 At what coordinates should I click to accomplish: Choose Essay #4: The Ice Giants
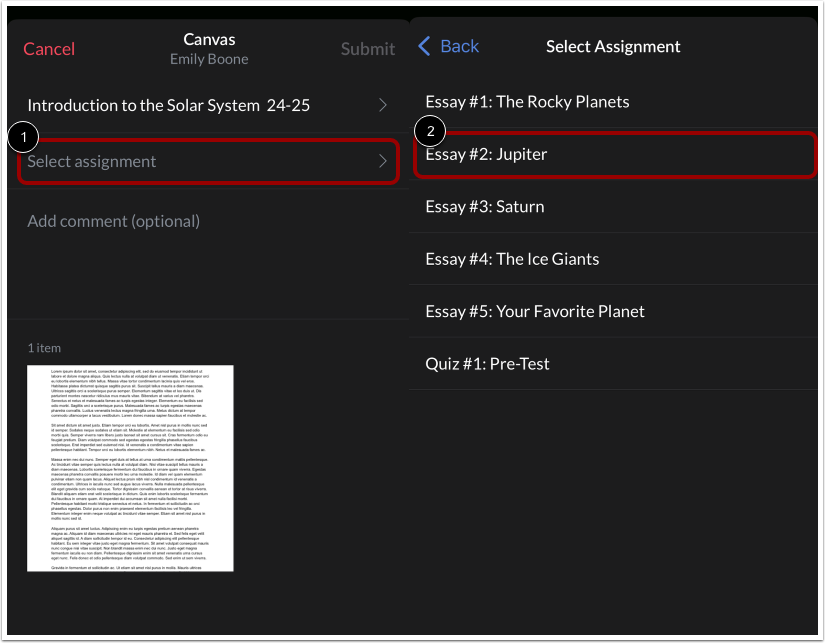[512, 258]
